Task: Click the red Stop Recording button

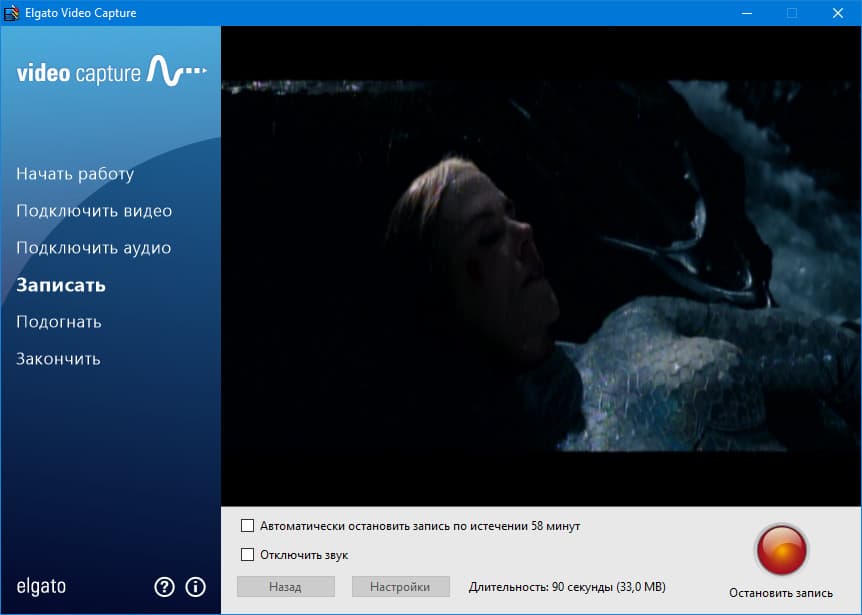Action: pos(781,550)
